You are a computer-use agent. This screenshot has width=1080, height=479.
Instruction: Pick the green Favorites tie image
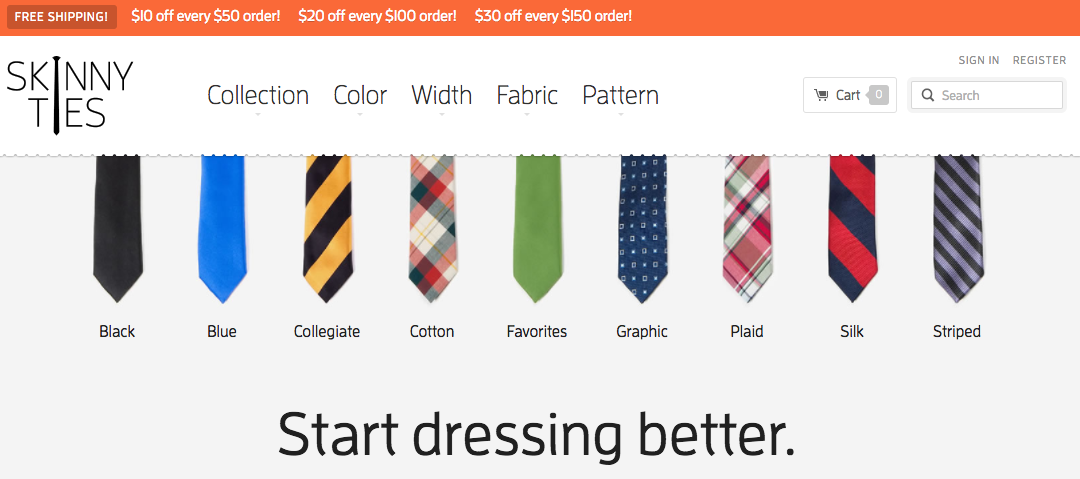(537, 228)
